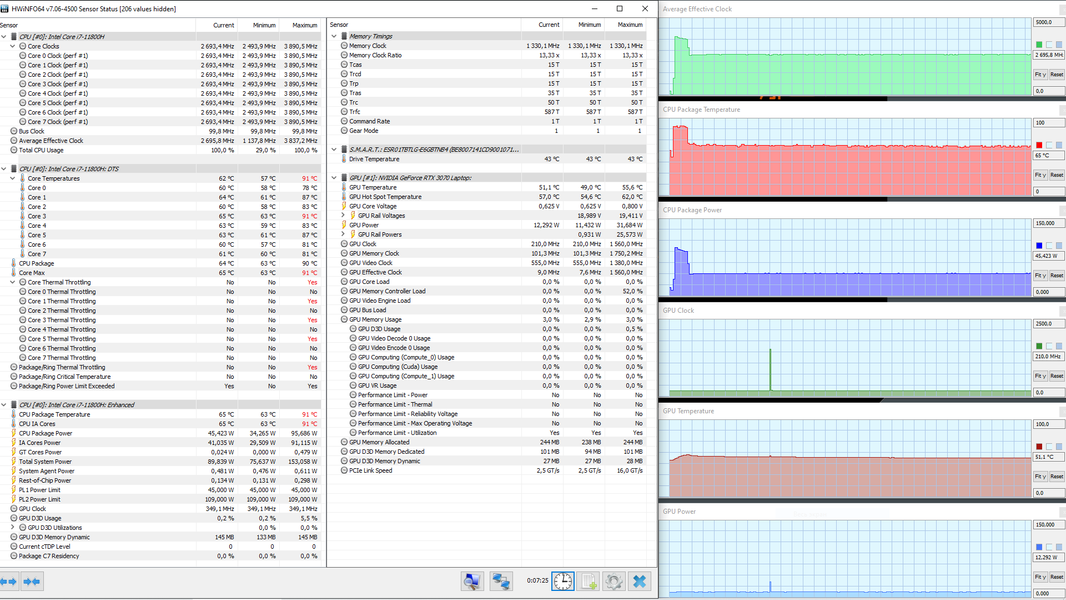Screen dimensions: 1066x600
Task: Collapse the Core Temperatures node
Action: (13, 178)
